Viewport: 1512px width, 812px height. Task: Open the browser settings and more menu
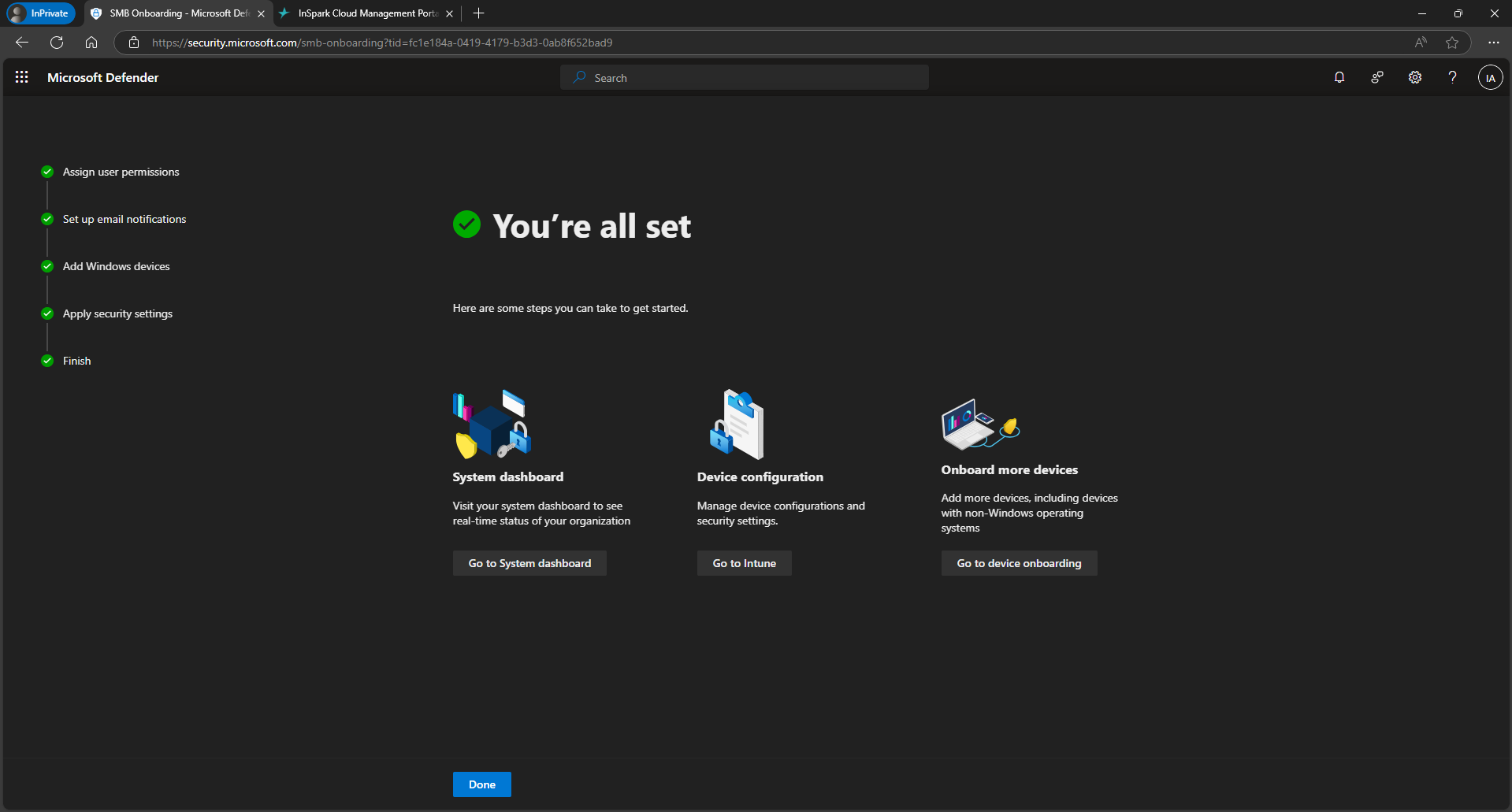(1493, 43)
